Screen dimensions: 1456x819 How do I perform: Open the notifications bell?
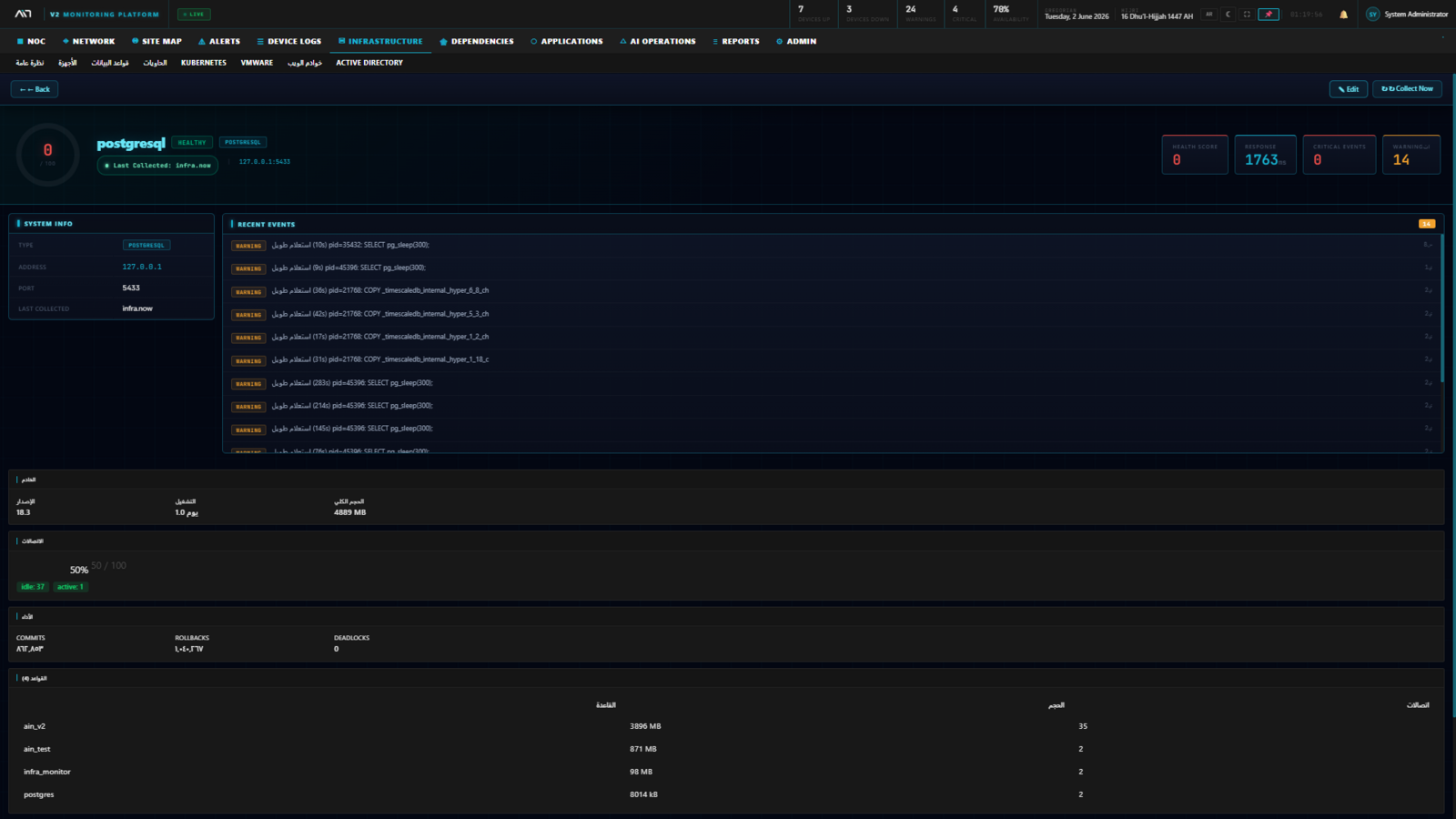(x=1343, y=15)
